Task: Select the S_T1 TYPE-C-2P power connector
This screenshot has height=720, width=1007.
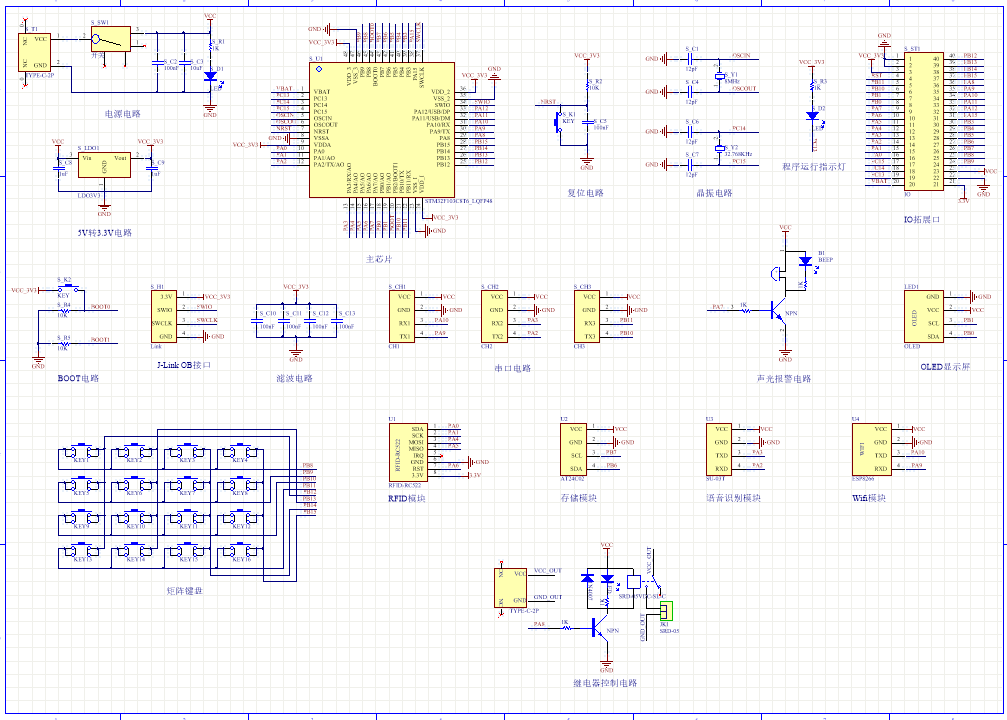Action: click(x=35, y=52)
